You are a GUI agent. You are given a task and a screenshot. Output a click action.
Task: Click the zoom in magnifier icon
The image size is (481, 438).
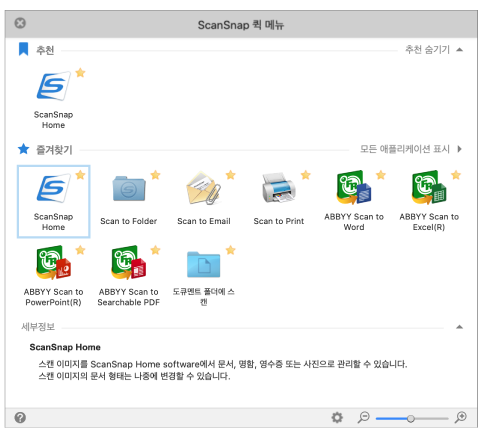461,417
